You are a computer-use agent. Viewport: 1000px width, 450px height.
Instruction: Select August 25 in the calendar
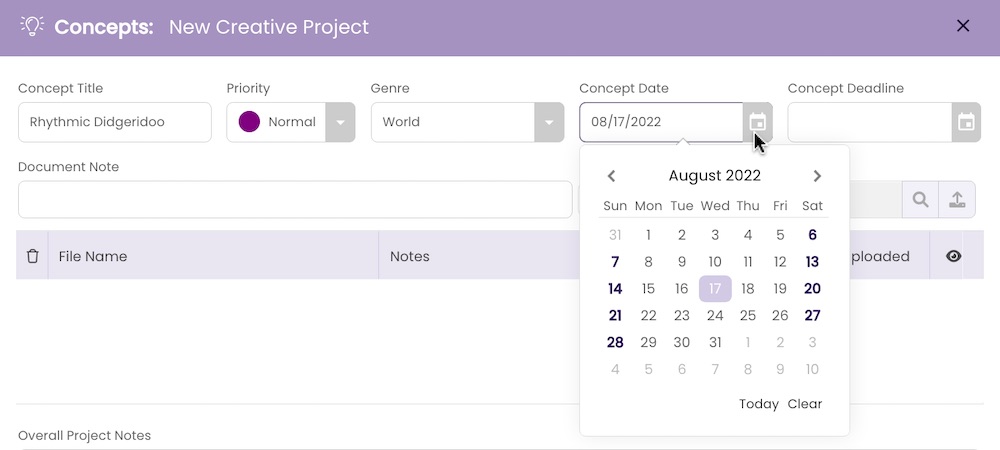coord(748,316)
